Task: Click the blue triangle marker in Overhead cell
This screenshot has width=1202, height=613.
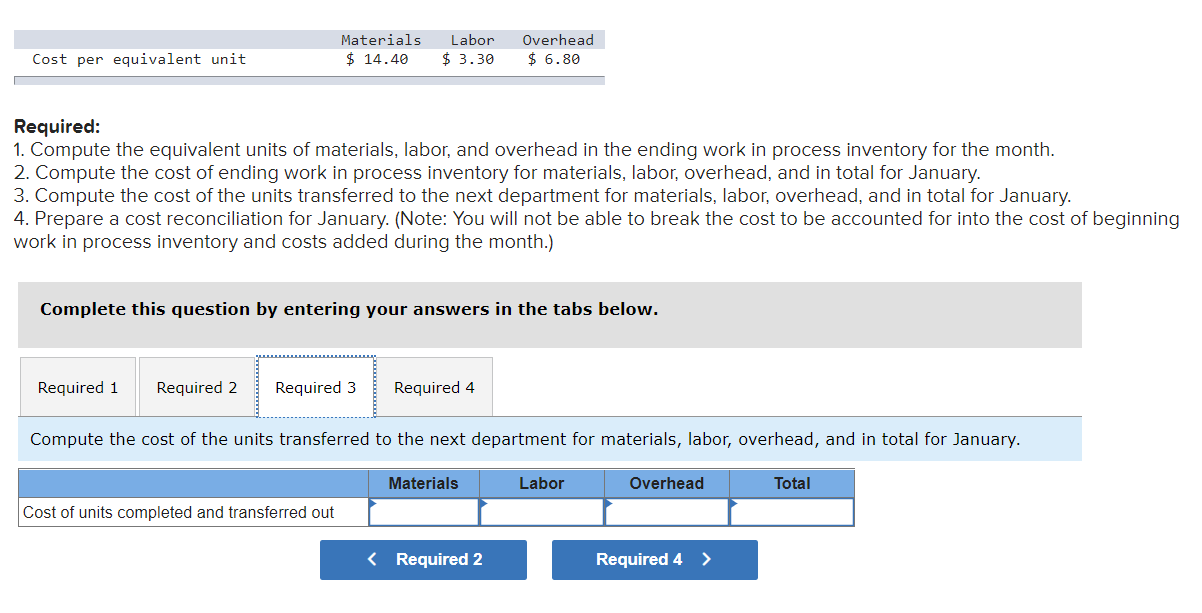Action: click(608, 503)
